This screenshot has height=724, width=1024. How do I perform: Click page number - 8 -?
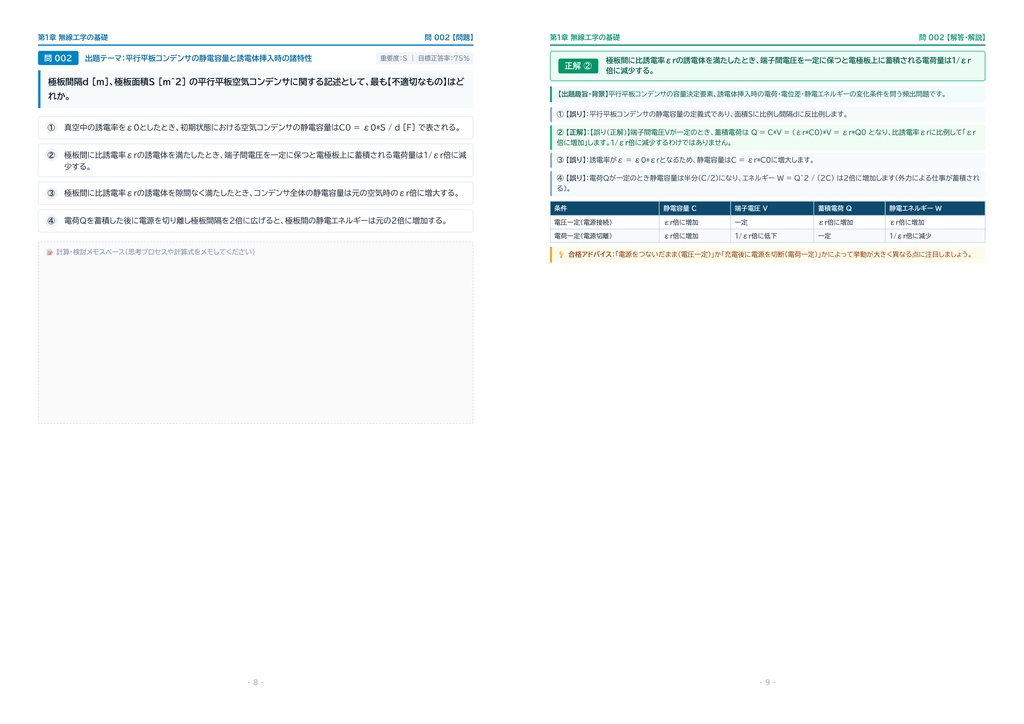click(256, 682)
